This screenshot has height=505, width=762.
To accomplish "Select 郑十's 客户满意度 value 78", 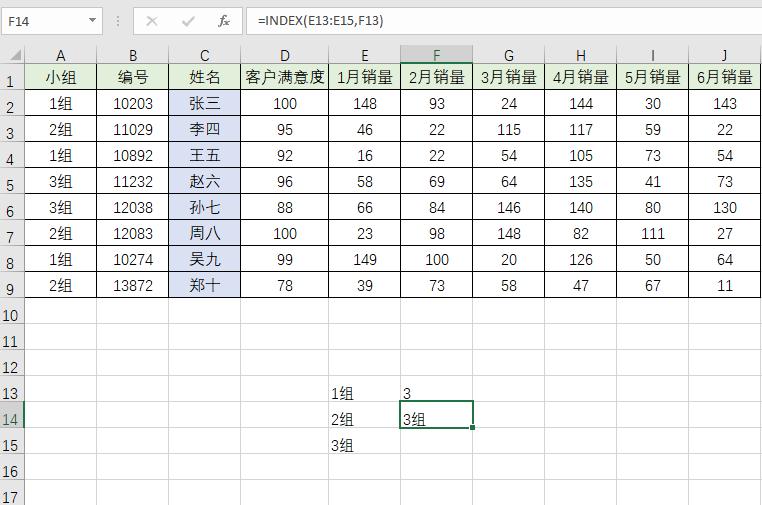I will (x=285, y=285).
